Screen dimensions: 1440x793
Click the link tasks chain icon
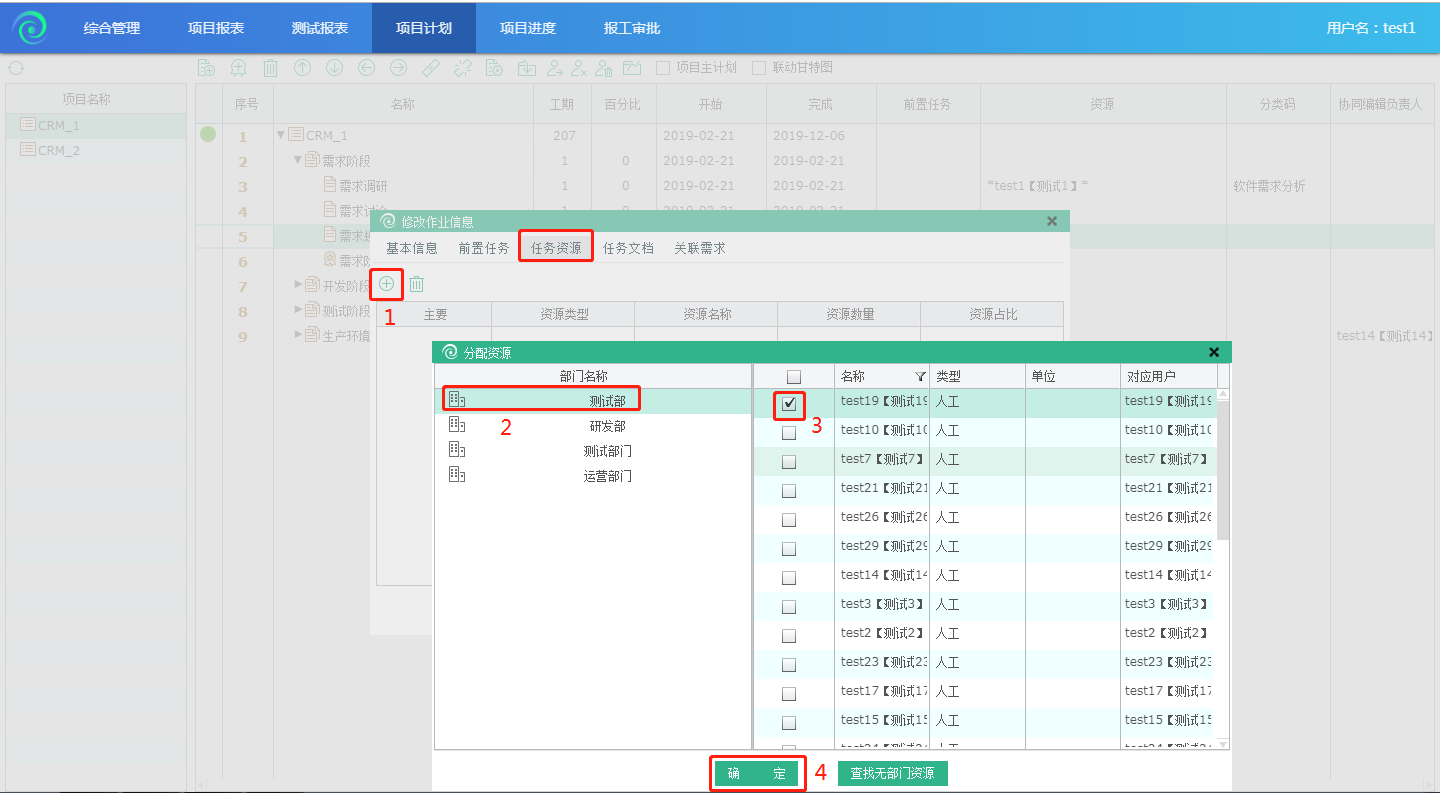(431, 68)
